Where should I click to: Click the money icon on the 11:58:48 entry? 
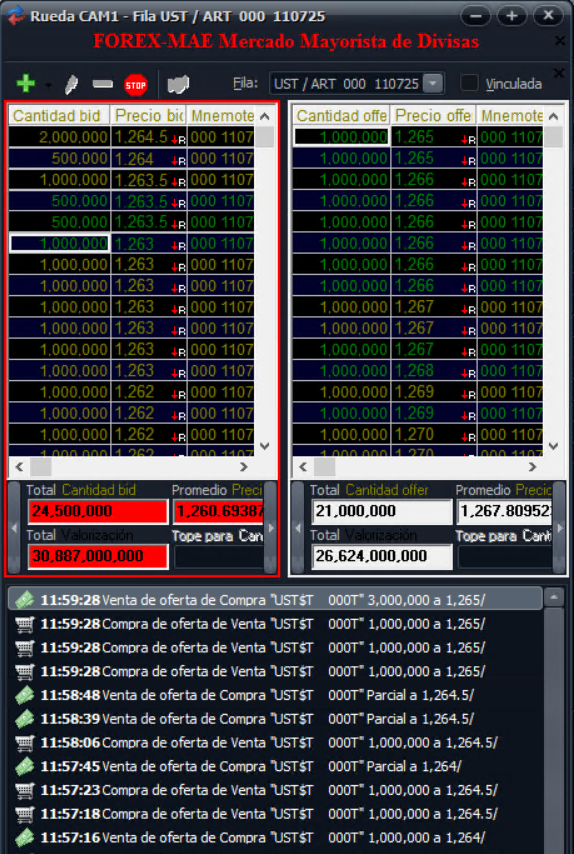click(25, 695)
